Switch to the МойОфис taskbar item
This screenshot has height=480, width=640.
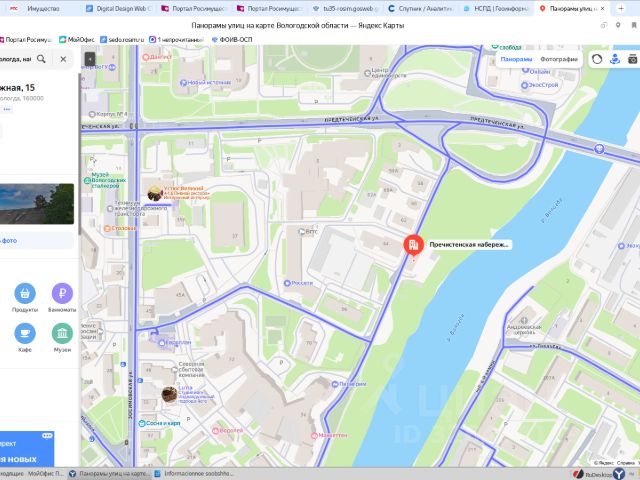click(33, 473)
